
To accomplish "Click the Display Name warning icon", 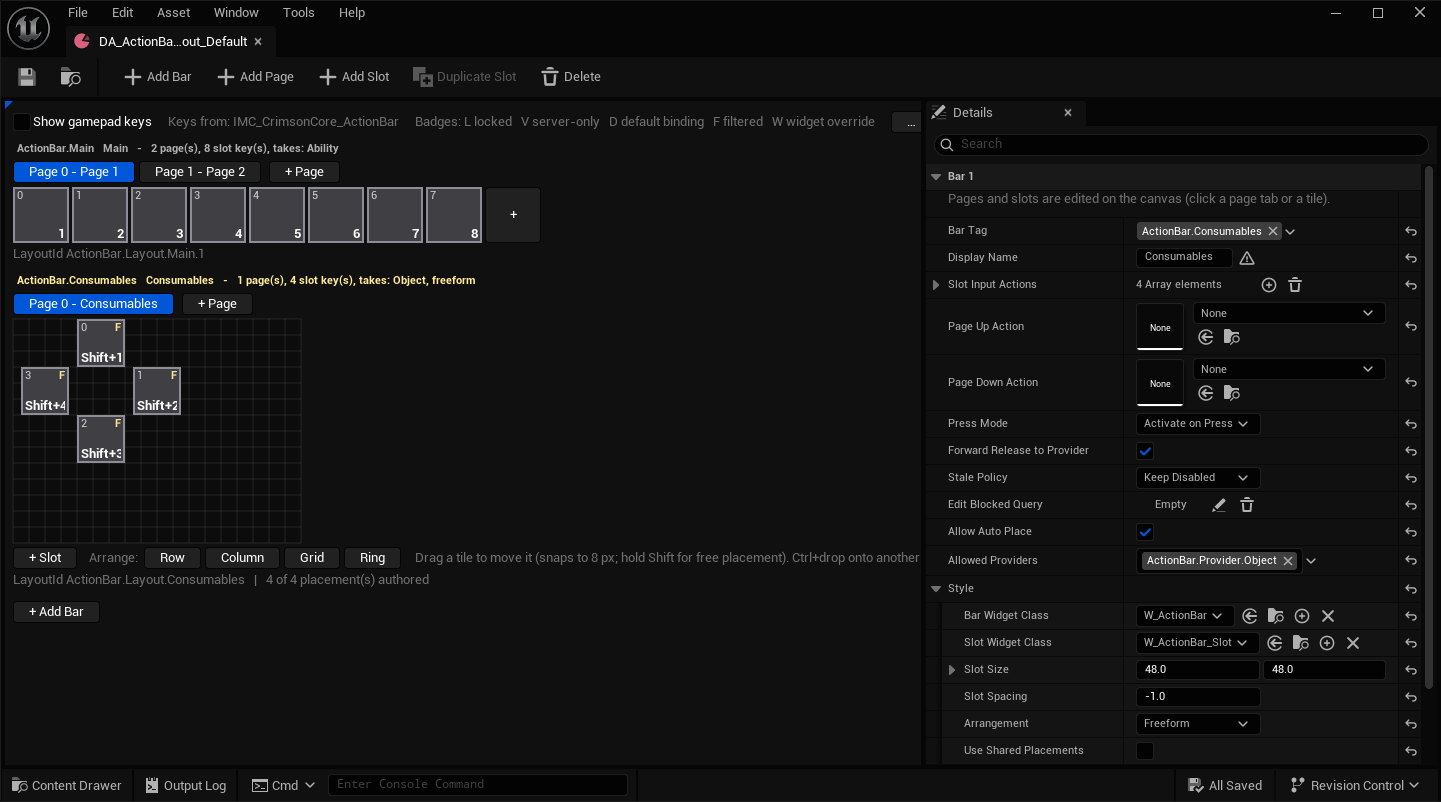I will (1247, 258).
